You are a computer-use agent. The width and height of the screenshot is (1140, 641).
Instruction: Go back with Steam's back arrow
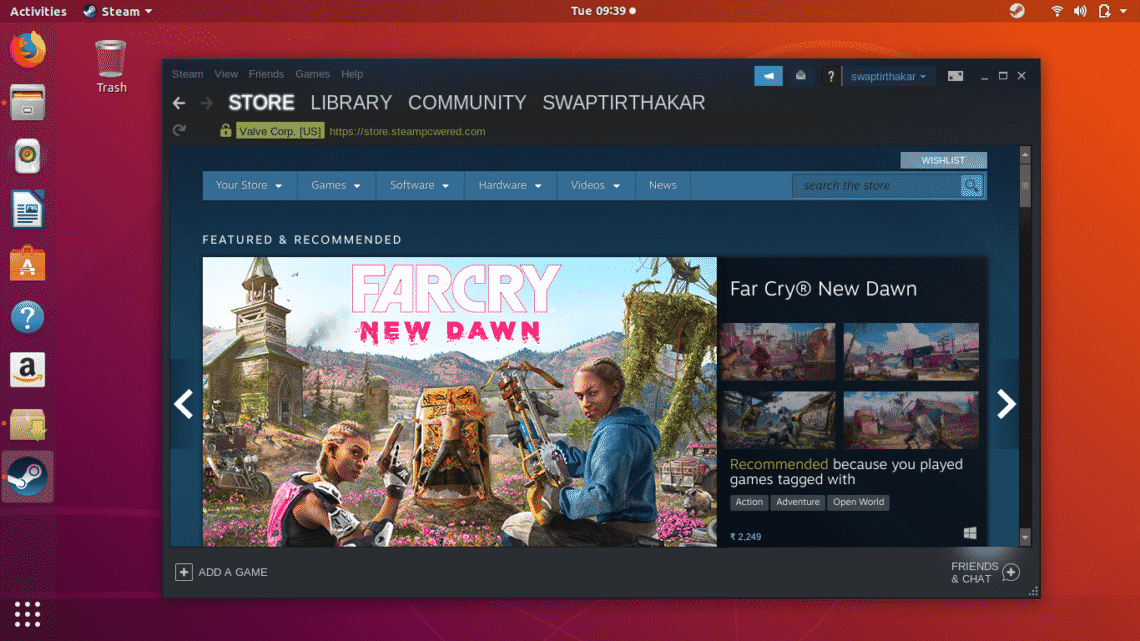point(179,103)
